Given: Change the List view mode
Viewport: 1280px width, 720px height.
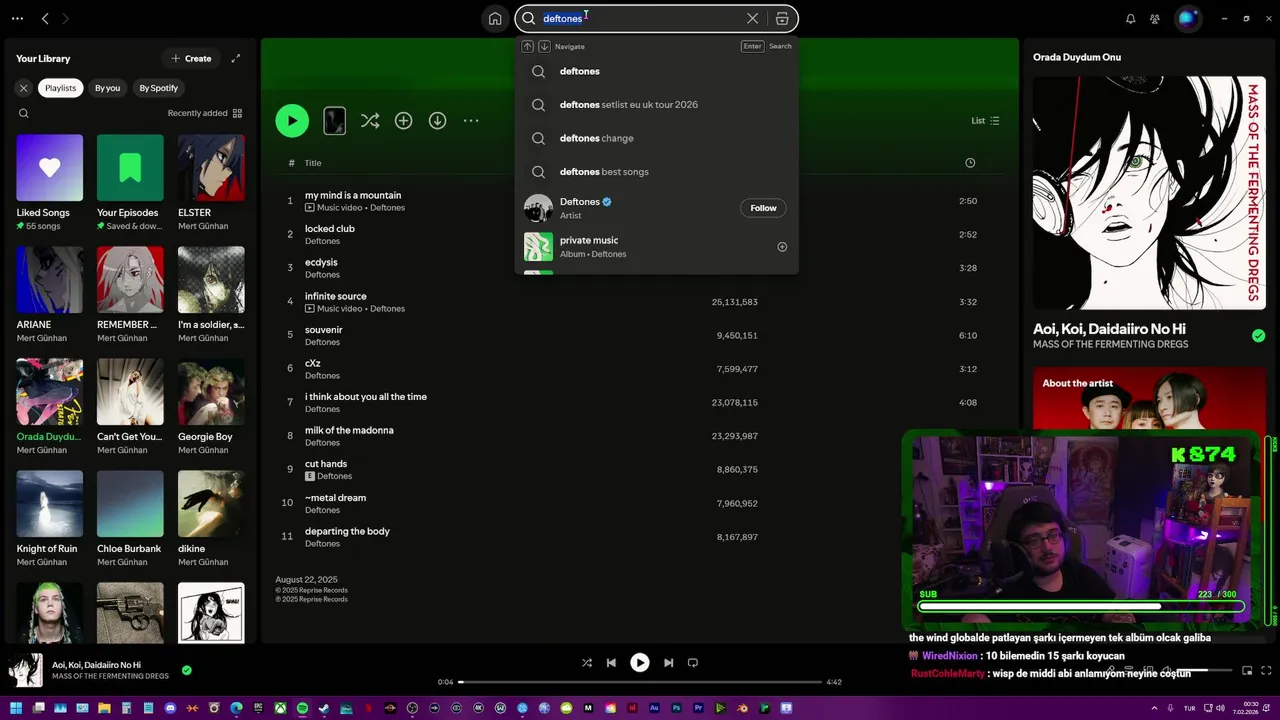Looking at the screenshot, I should (x=985, y=121).
